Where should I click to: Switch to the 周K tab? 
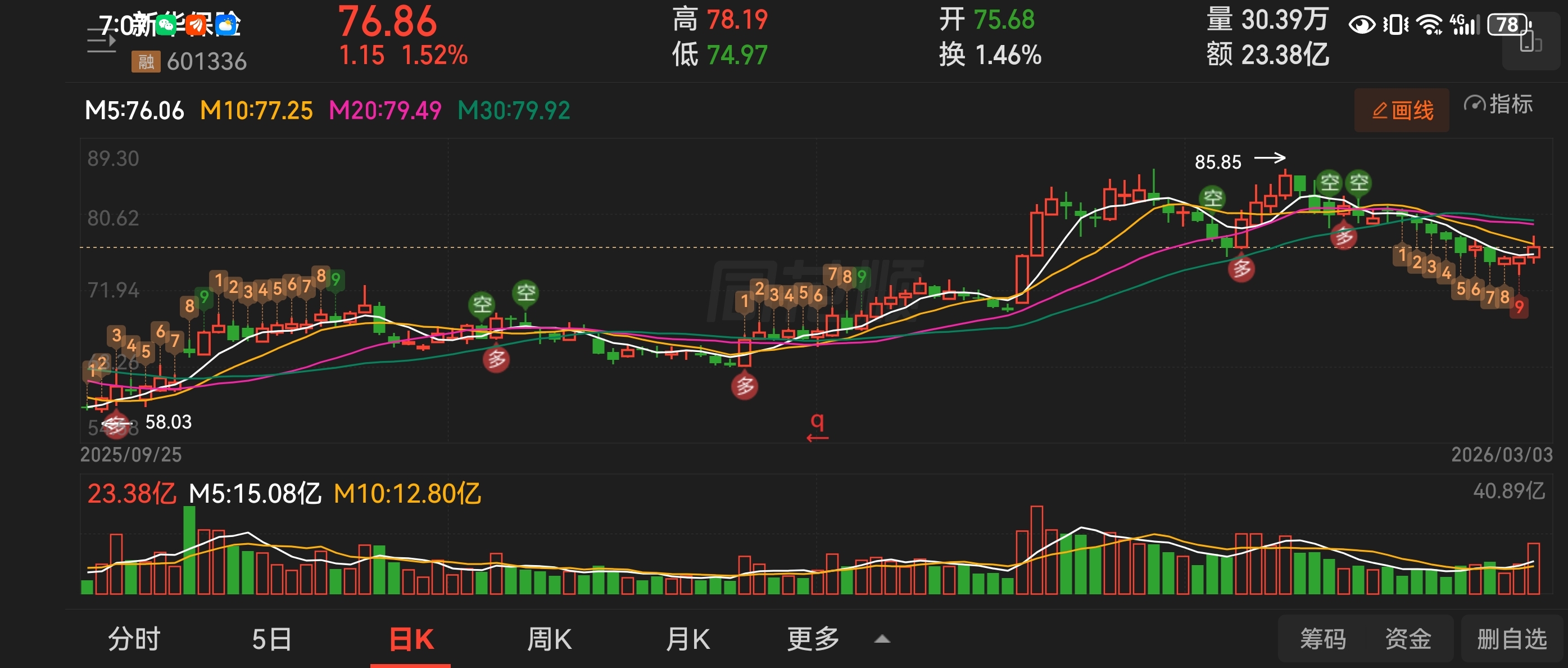(549, 639)
